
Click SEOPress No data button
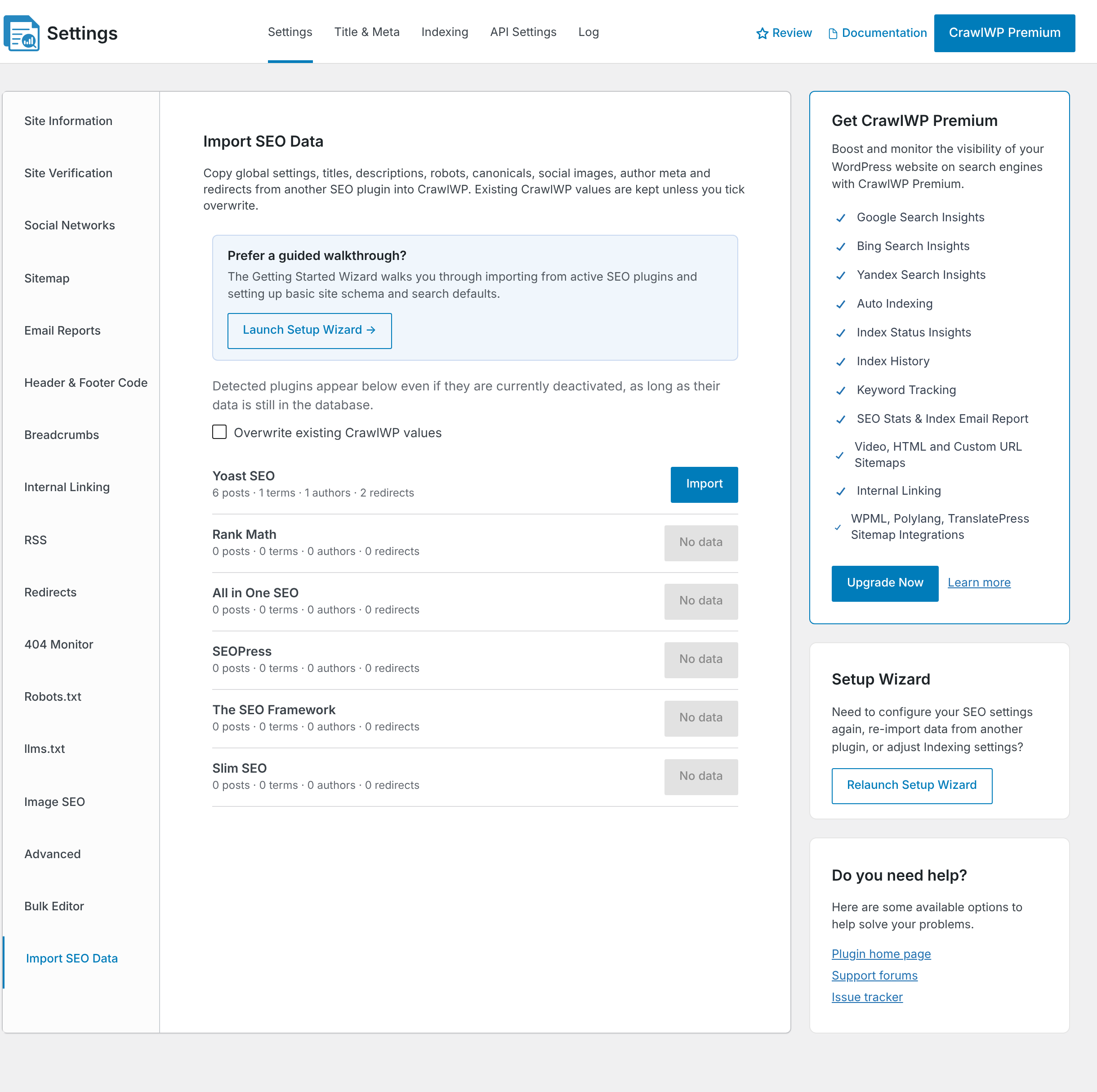tap(700, 660)
